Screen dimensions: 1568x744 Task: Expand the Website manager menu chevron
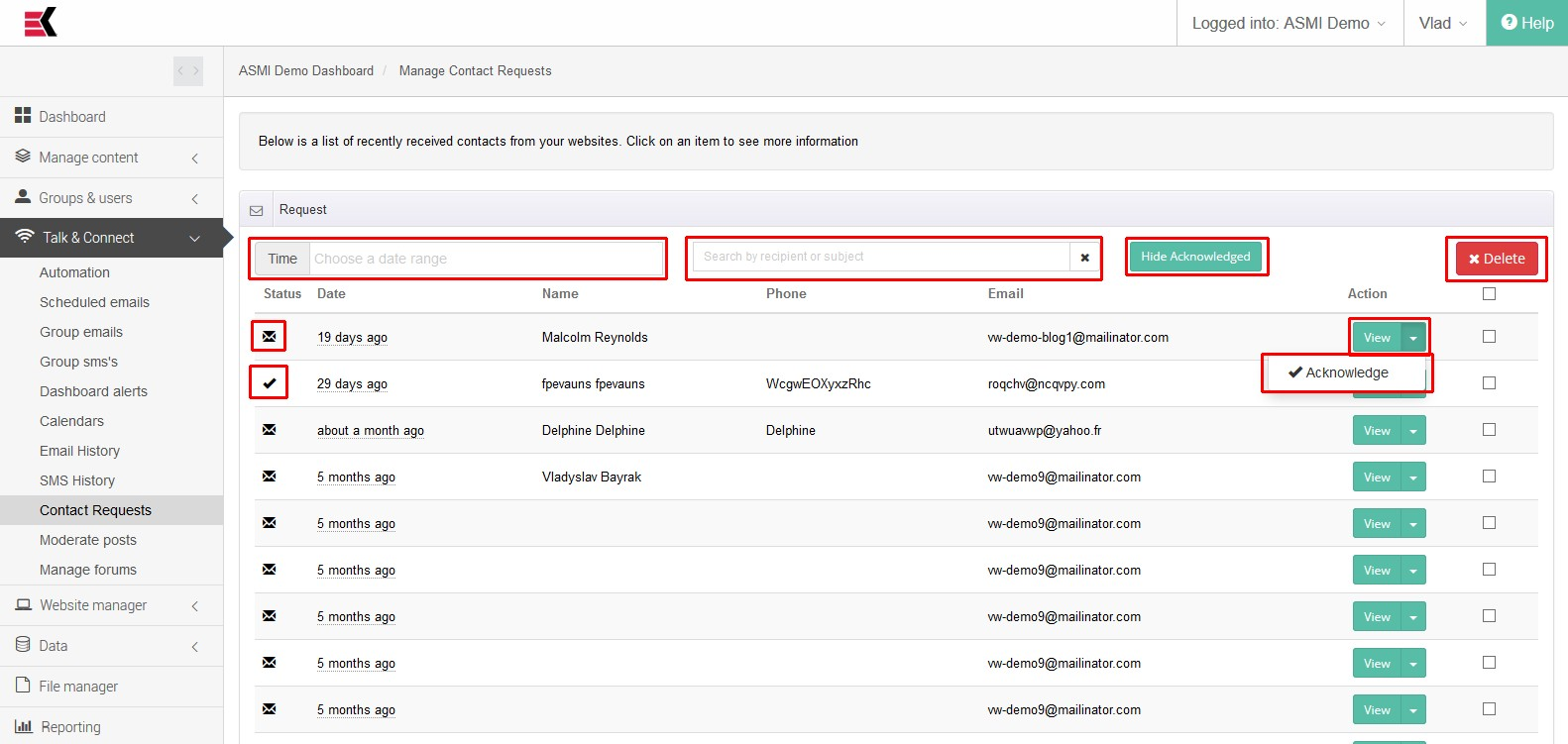(x=195, y=606)
